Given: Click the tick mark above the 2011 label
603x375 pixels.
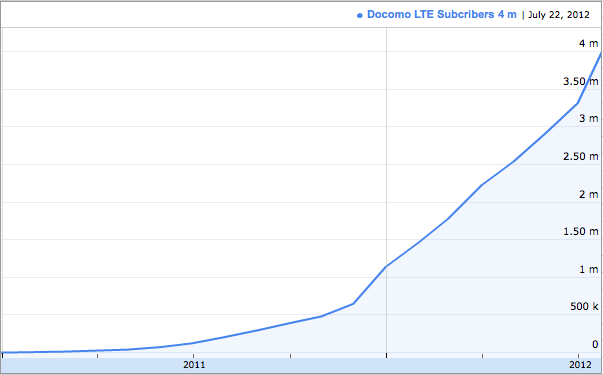Looking at the screenshot, I should pos(193,356).
